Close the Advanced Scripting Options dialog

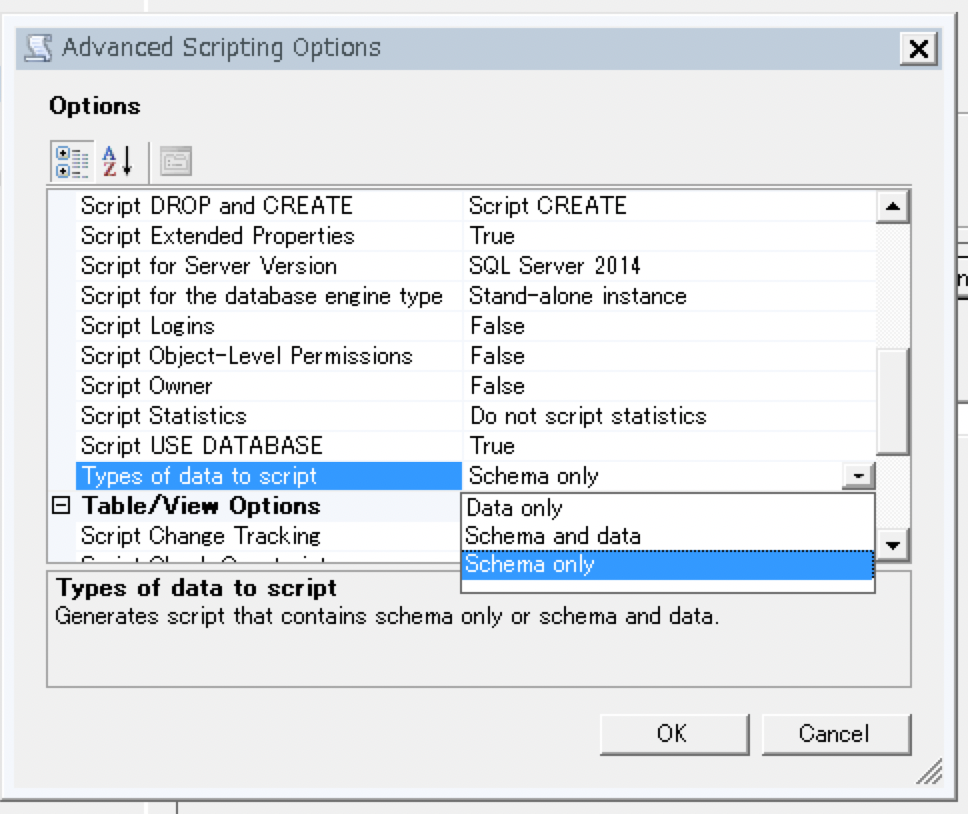click(917, 48)
